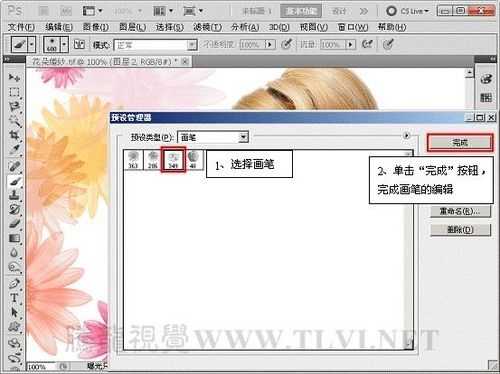Screen dimensions: 500x374
Task: Open the brush preset picker arrow
Action: [x=65, y=44]
